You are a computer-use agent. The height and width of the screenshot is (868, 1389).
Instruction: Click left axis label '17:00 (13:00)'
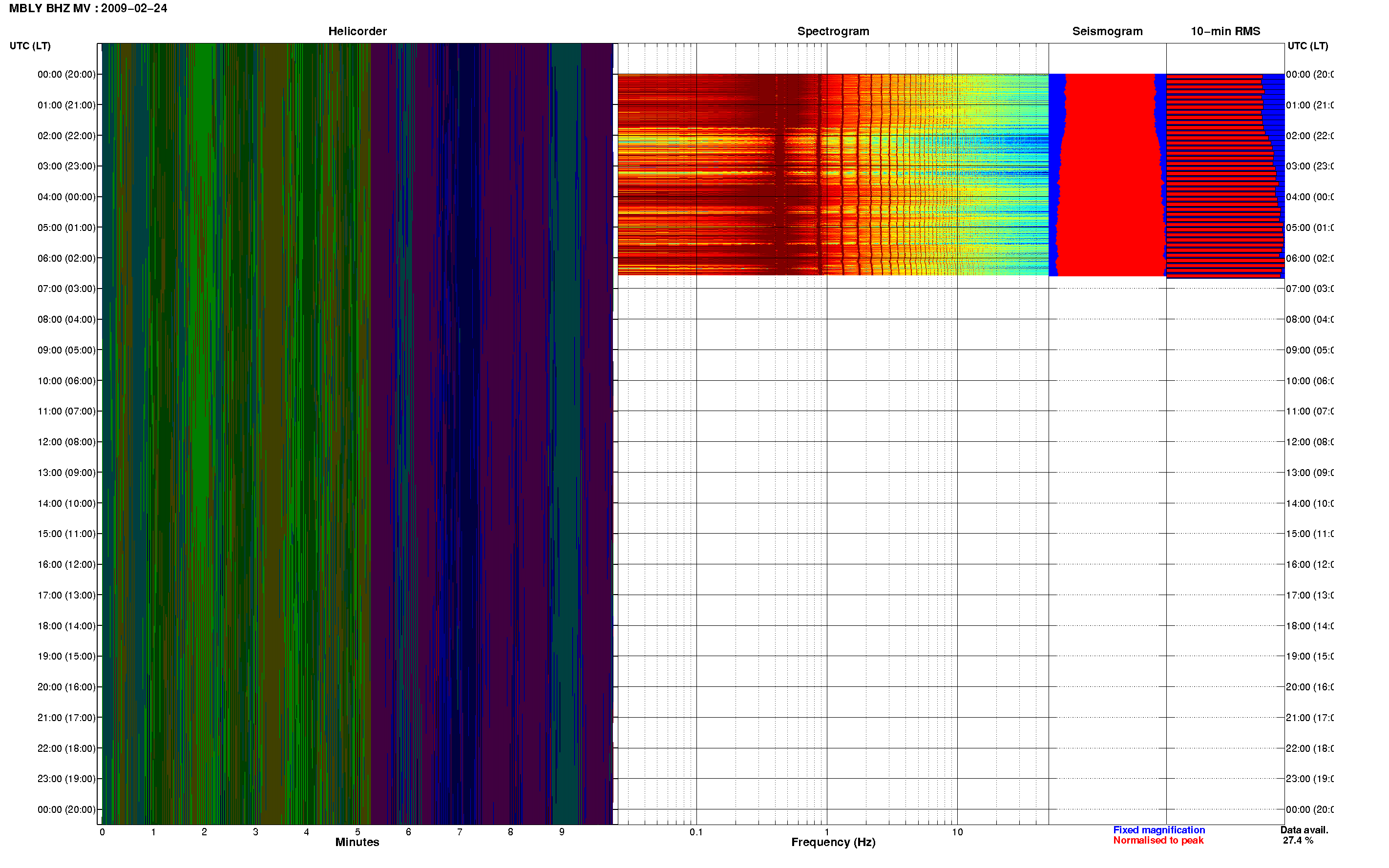(x=66, y=595)
